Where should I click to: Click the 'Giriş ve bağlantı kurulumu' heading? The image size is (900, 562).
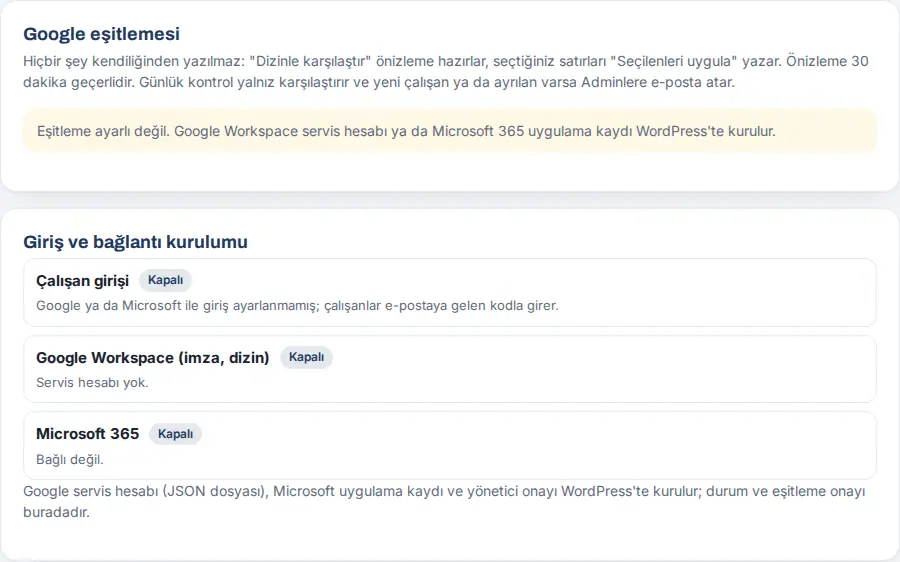135,242
